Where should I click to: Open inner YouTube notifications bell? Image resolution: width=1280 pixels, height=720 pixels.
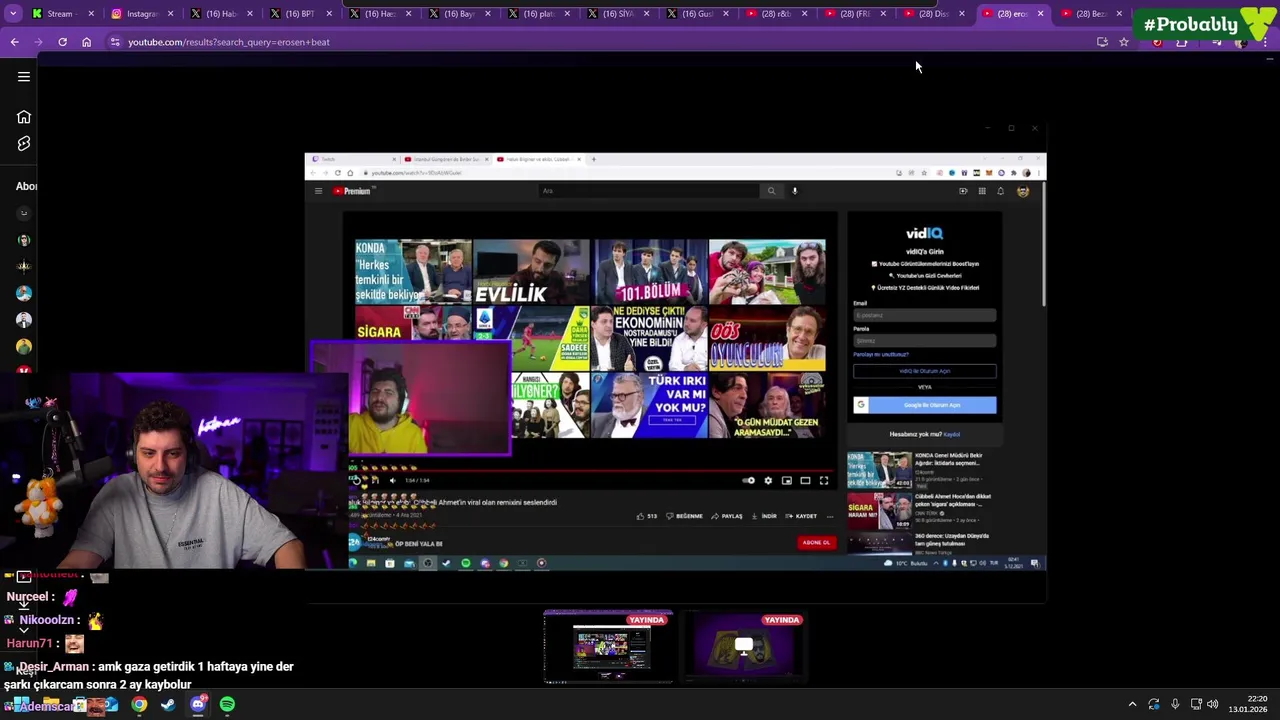tap(1001, 191)
